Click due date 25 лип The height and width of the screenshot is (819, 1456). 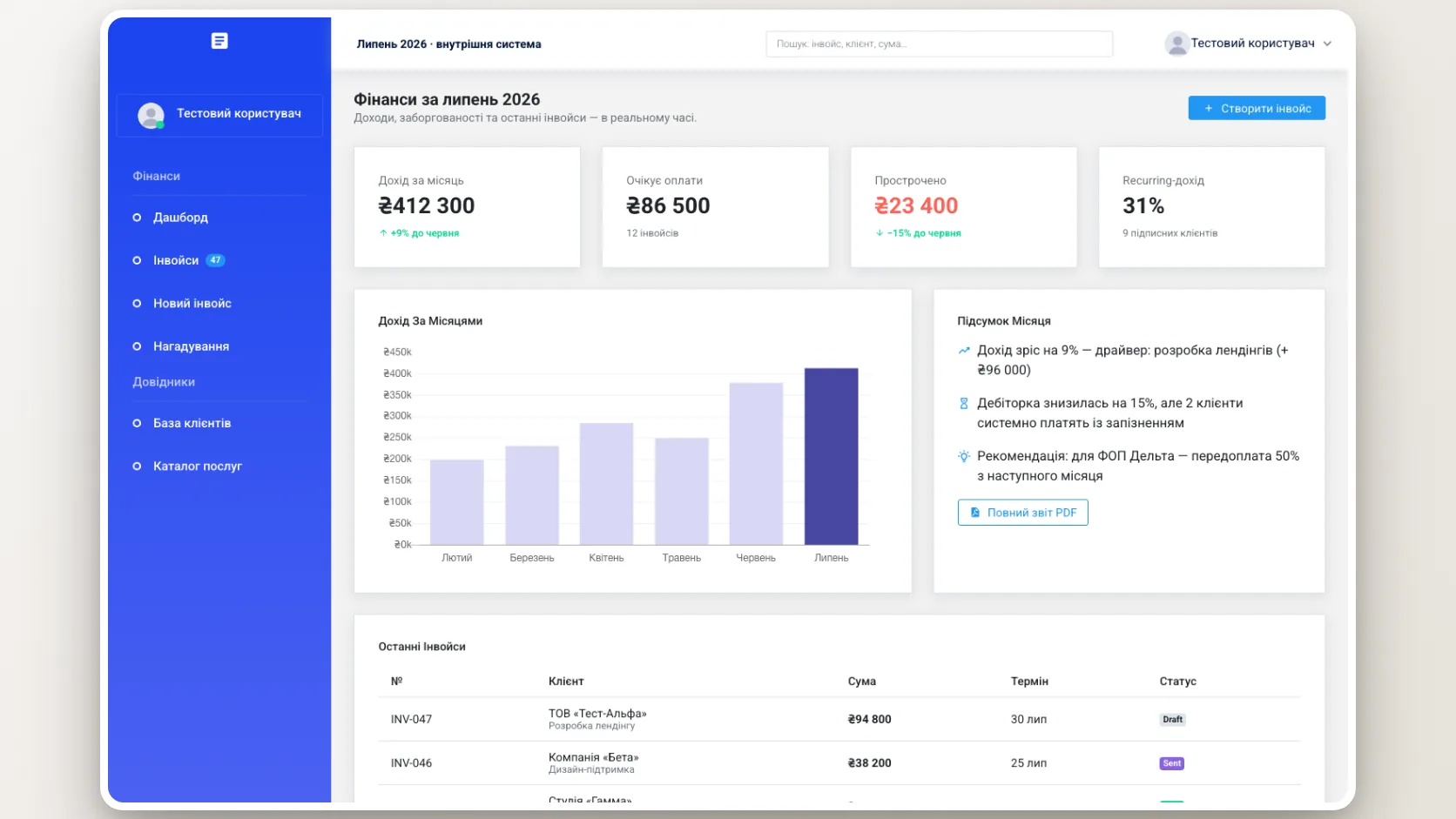(1028, 763)
